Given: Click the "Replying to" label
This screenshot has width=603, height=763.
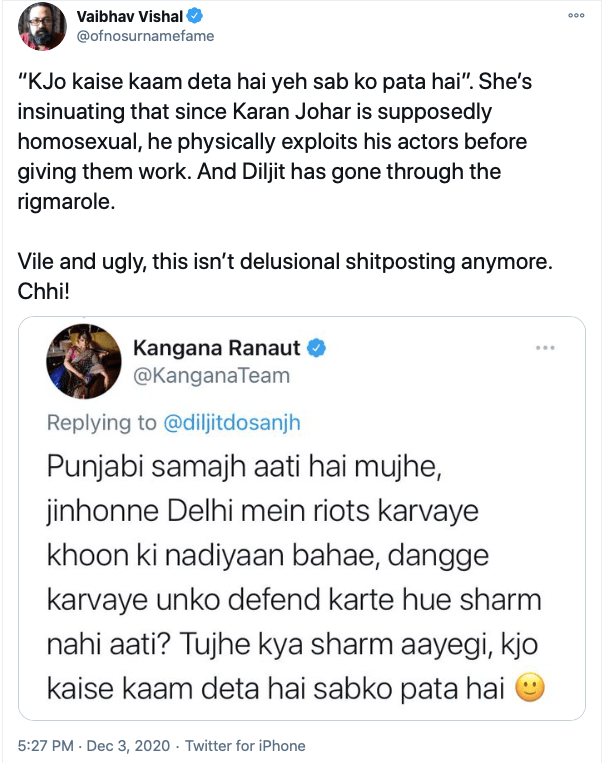Looking at the screenshot, I should (x=102, y=422).
